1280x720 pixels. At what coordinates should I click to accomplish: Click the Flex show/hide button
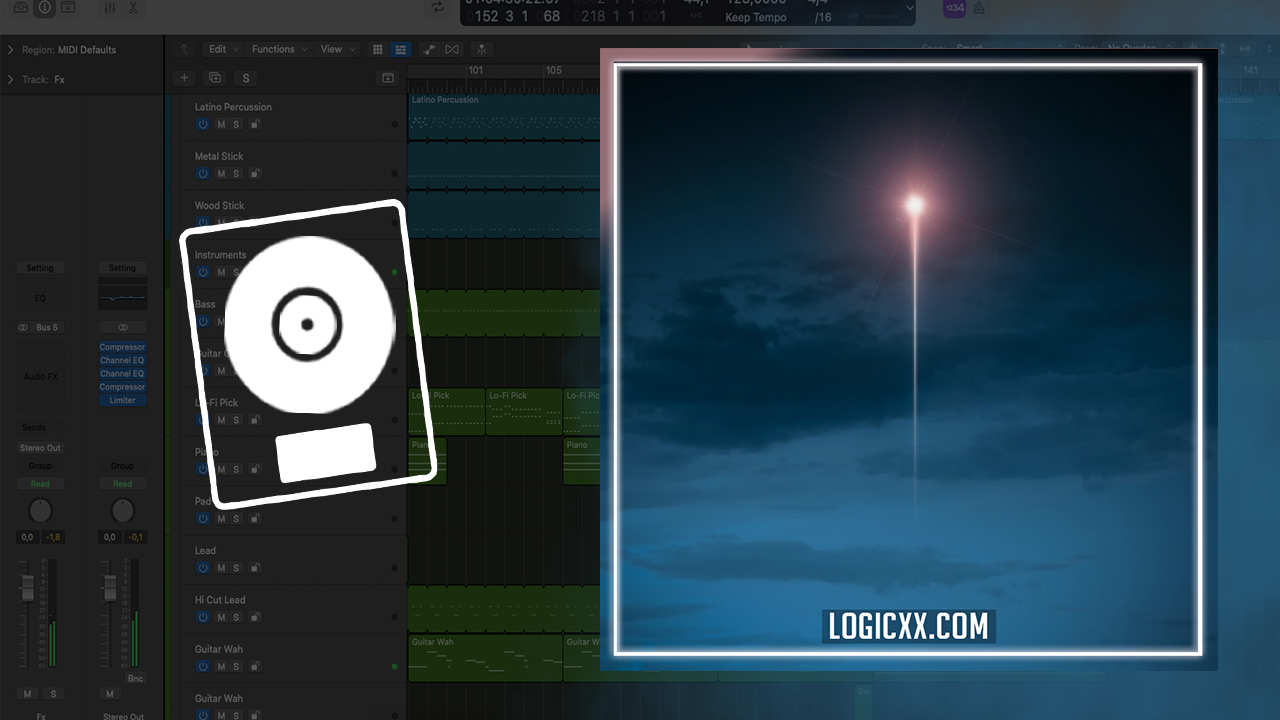click(453, 49)
